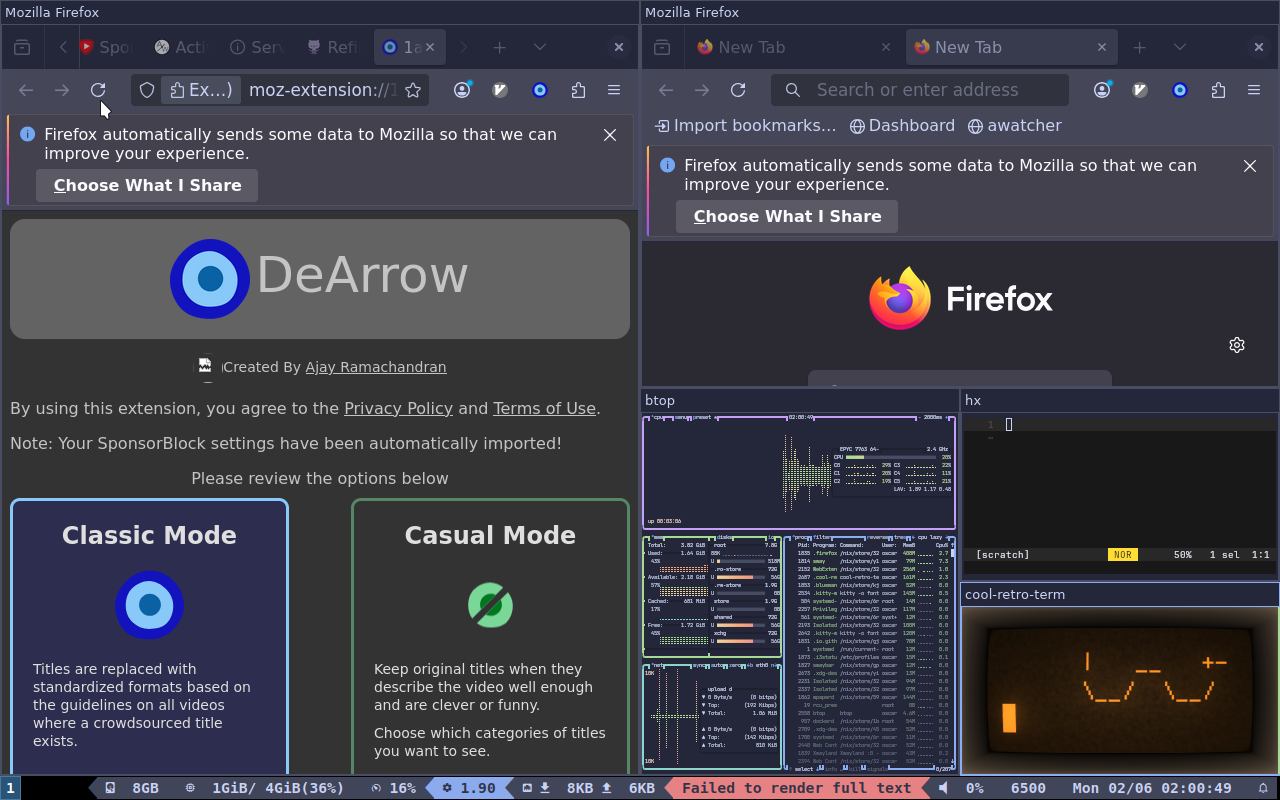
Task: Close the second New Tab
Action: [1102, 47]
